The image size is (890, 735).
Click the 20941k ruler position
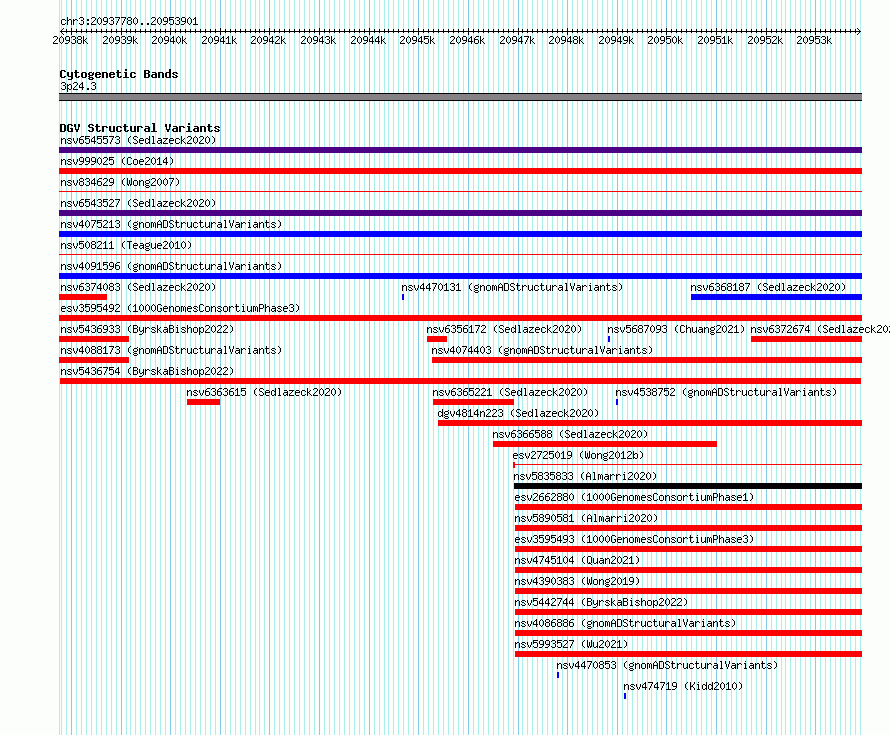(x=219, y=40)
